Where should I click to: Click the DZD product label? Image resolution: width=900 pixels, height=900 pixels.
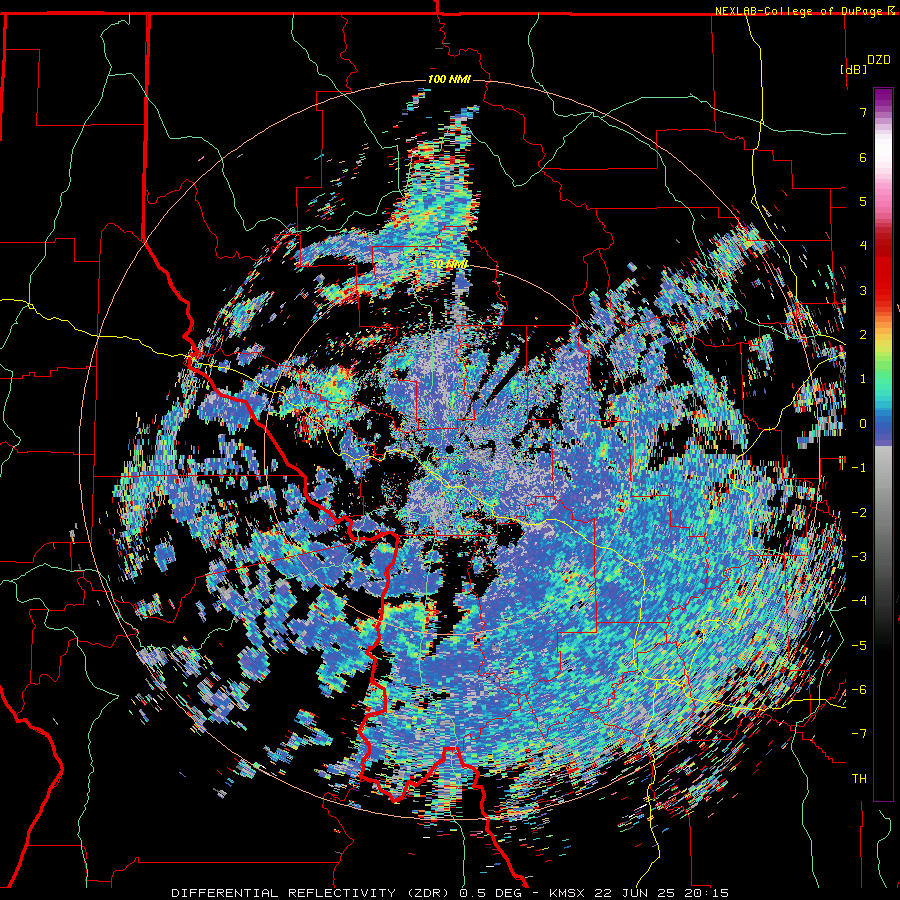pyautogui.click(x=878, y=59)
